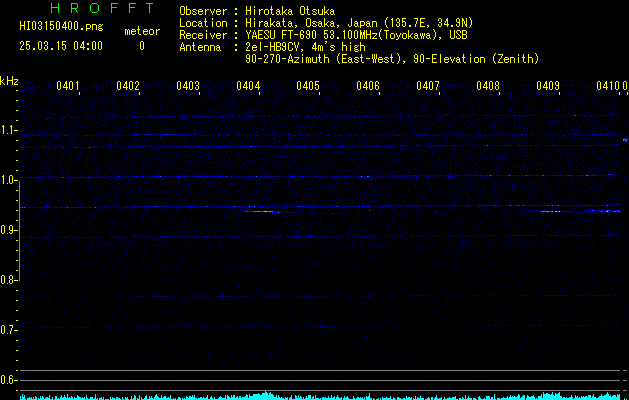Click the 0408 time marker
Image resolution: width=629 pixels, height=400 pixels.
pos(488,86)
